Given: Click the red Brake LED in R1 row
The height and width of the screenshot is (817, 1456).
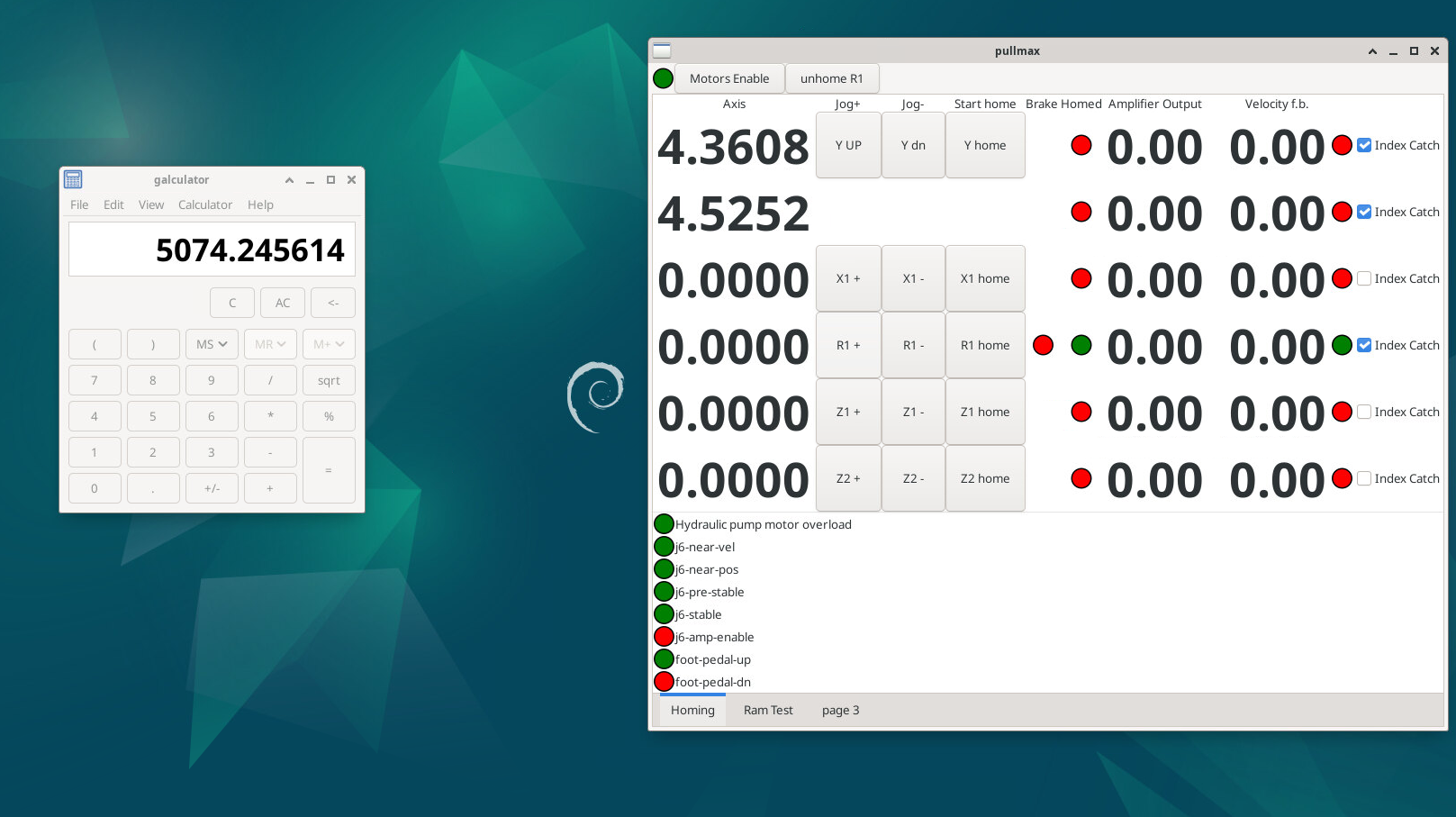Looking at the screenshot, I should pos(1043,345).
